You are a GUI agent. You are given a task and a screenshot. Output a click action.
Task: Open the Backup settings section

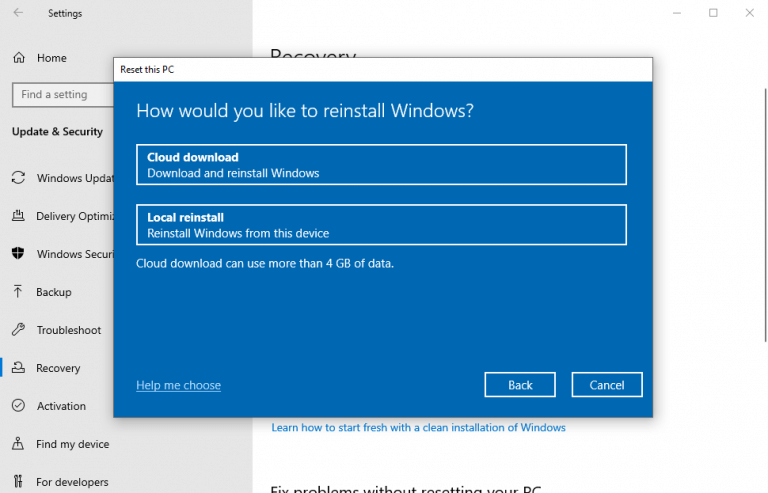coord(54,292)
